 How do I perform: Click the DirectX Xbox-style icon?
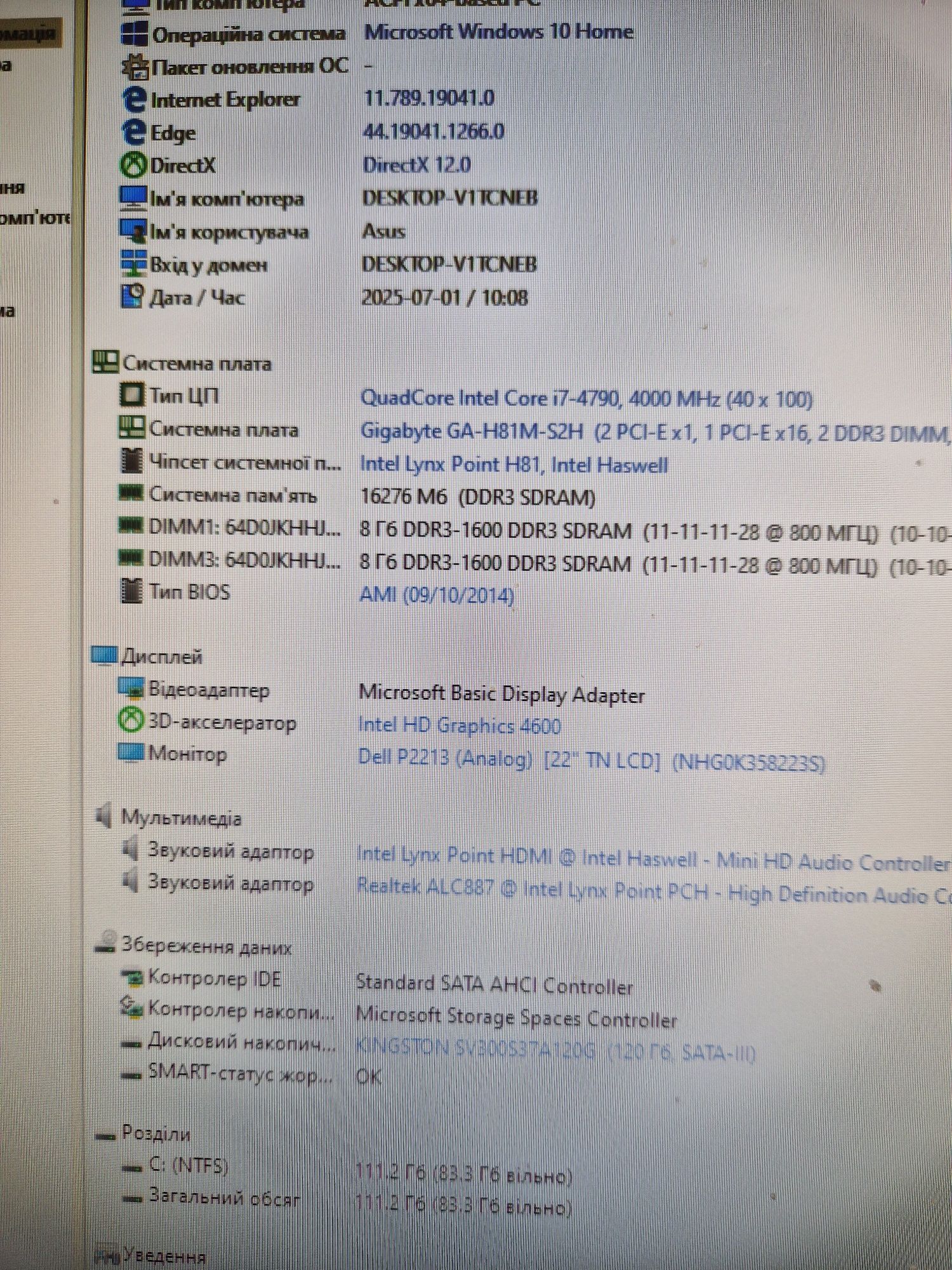click(x=133, y=166)
